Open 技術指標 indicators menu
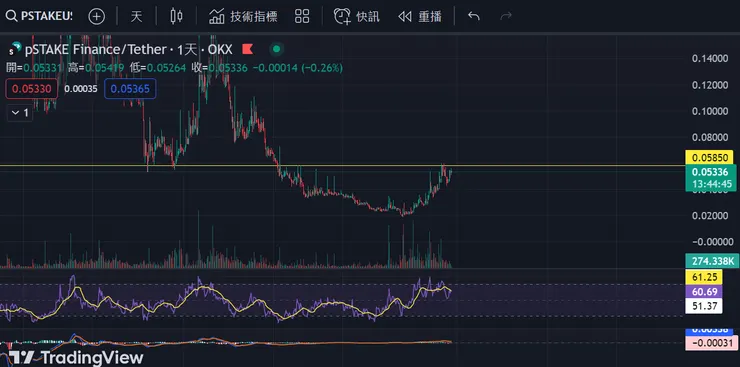 pos(243,17)
